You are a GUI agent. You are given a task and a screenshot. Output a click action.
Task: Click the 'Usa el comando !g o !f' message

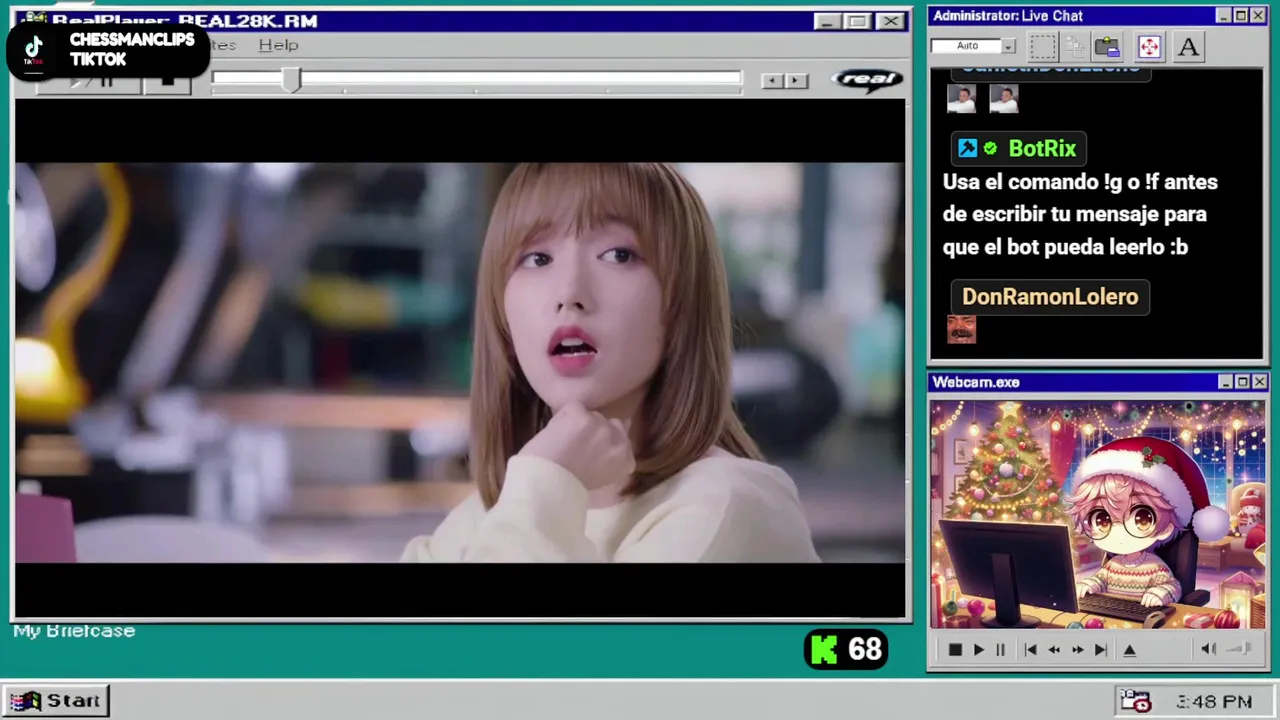point(1080,214)
